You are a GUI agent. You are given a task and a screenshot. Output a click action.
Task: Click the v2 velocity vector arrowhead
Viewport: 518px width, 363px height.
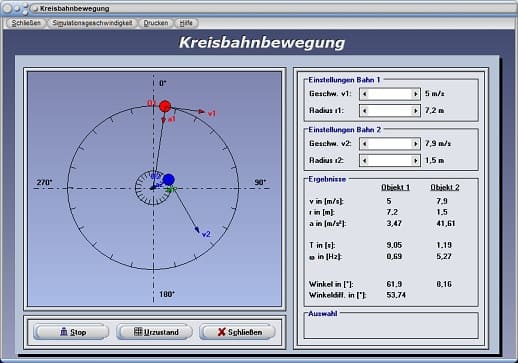click(197, 230)
